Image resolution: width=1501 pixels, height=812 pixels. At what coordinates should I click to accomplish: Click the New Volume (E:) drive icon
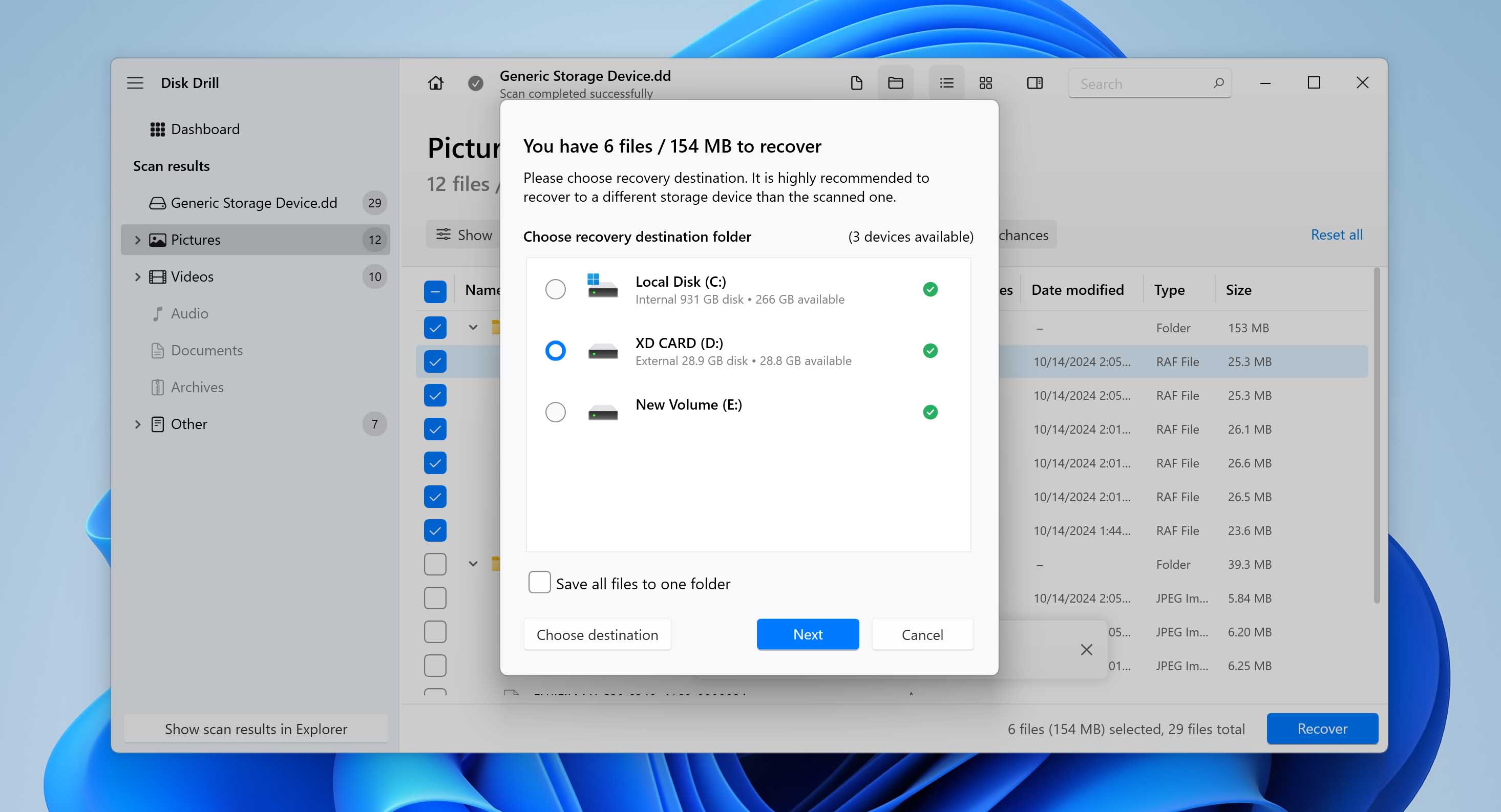coord(602,413)
